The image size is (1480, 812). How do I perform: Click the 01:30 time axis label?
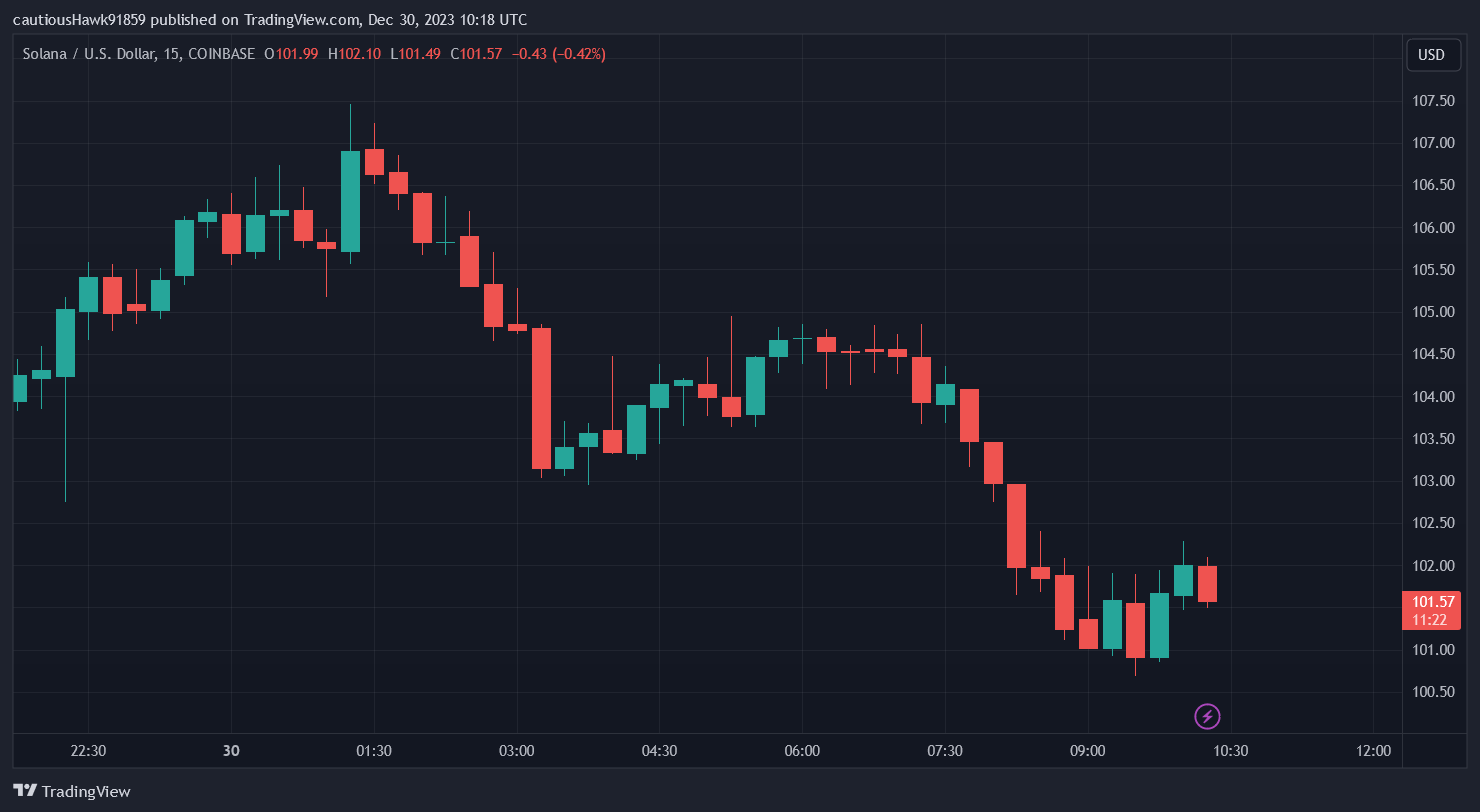pyautogui.click(x=374, y=751)
